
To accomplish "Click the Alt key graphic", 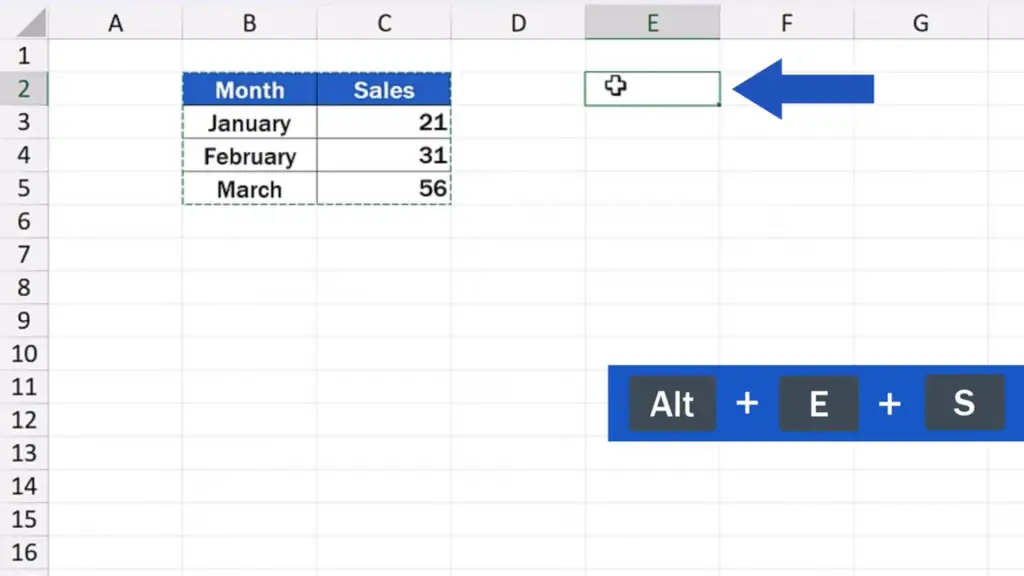I will point(672,404).
